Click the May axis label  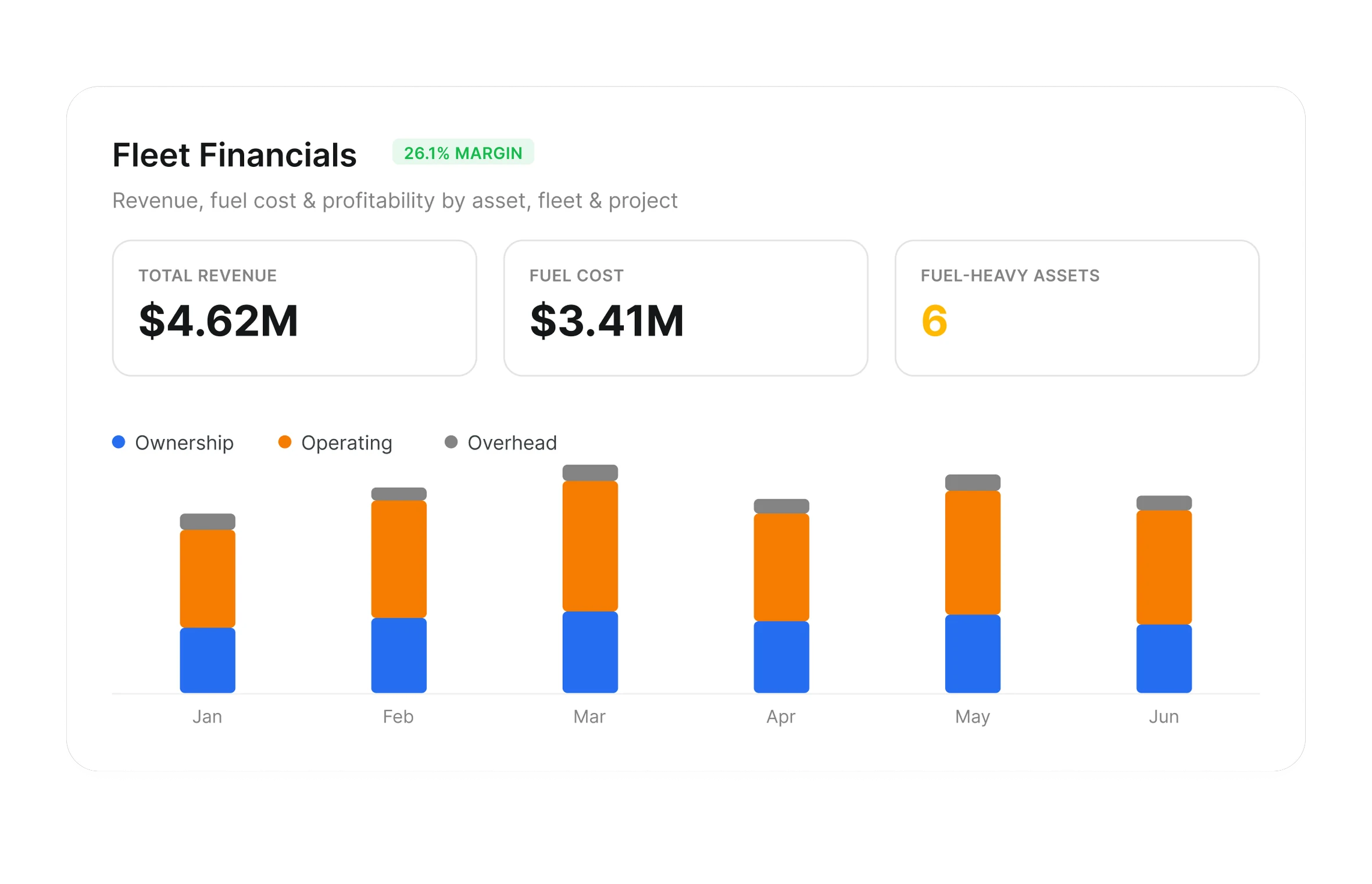(973, 717)
